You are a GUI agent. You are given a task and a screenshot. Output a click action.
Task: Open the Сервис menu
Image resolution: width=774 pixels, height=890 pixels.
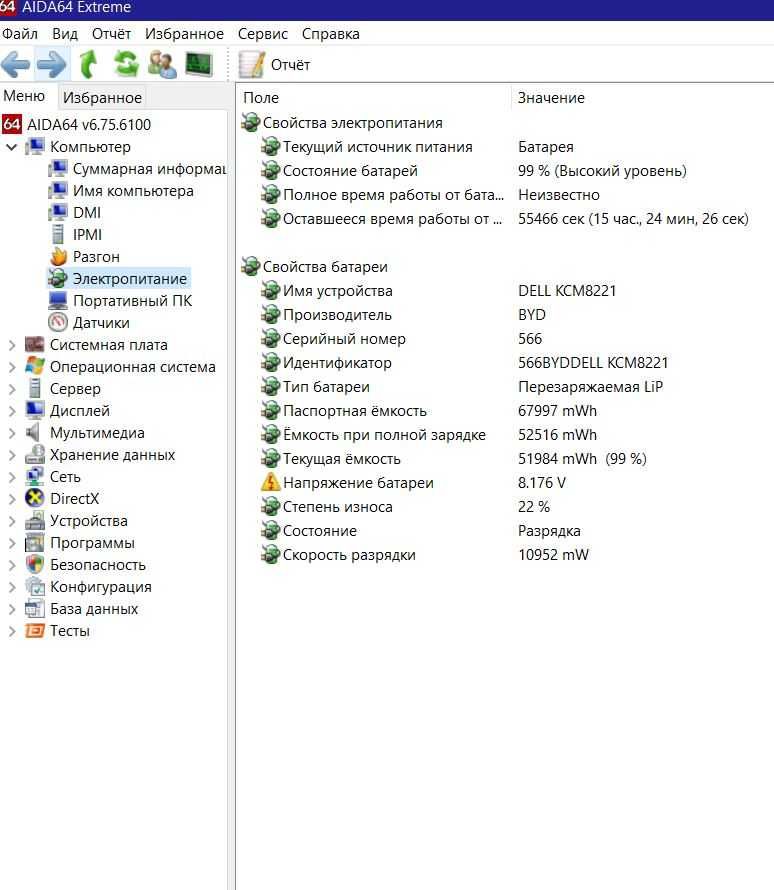(263, 34)
